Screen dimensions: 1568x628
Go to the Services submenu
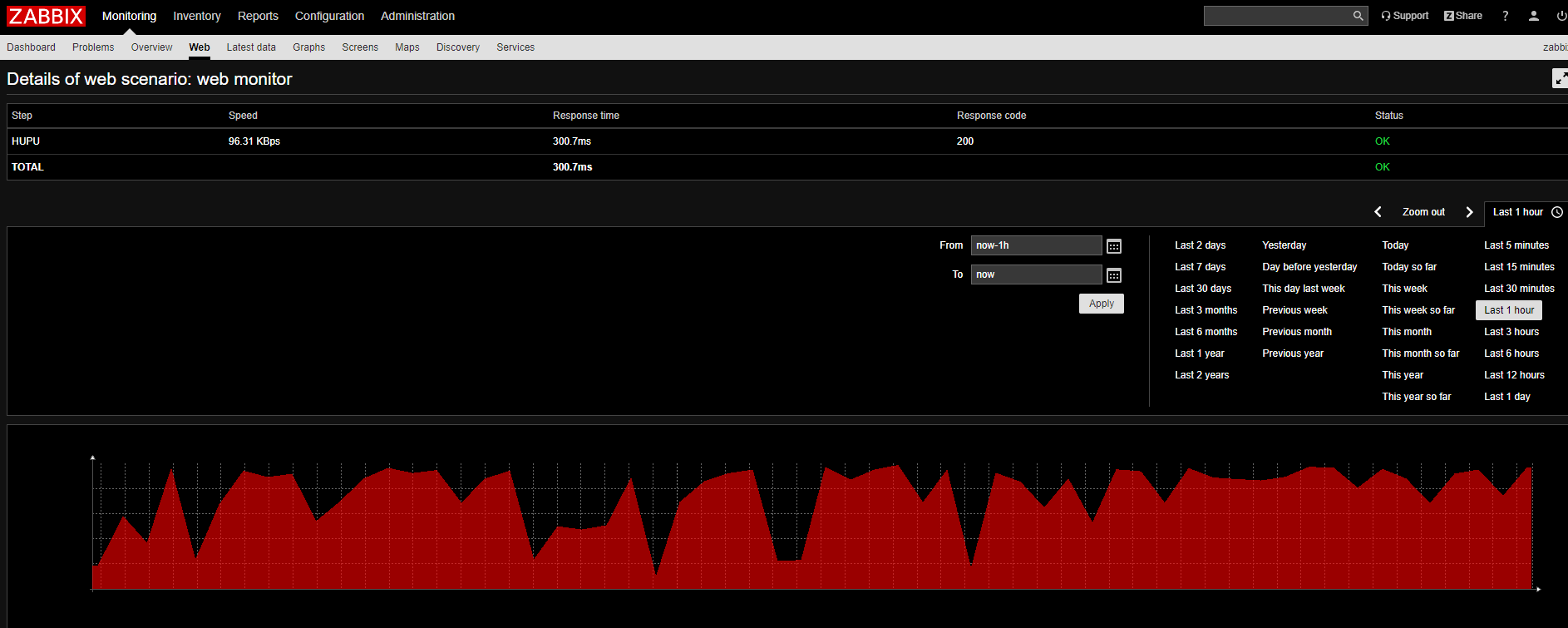pos(515,47)
